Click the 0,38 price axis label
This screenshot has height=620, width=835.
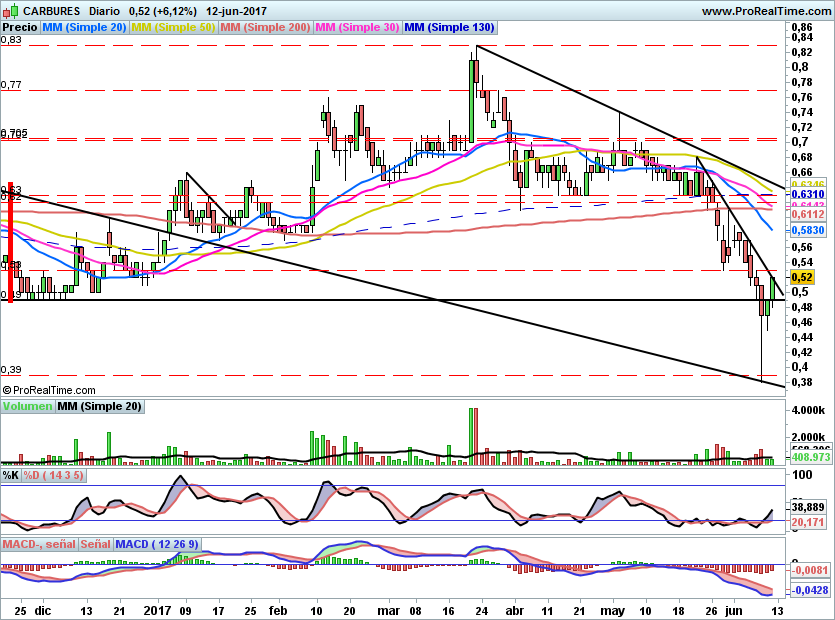coord(802,382)
